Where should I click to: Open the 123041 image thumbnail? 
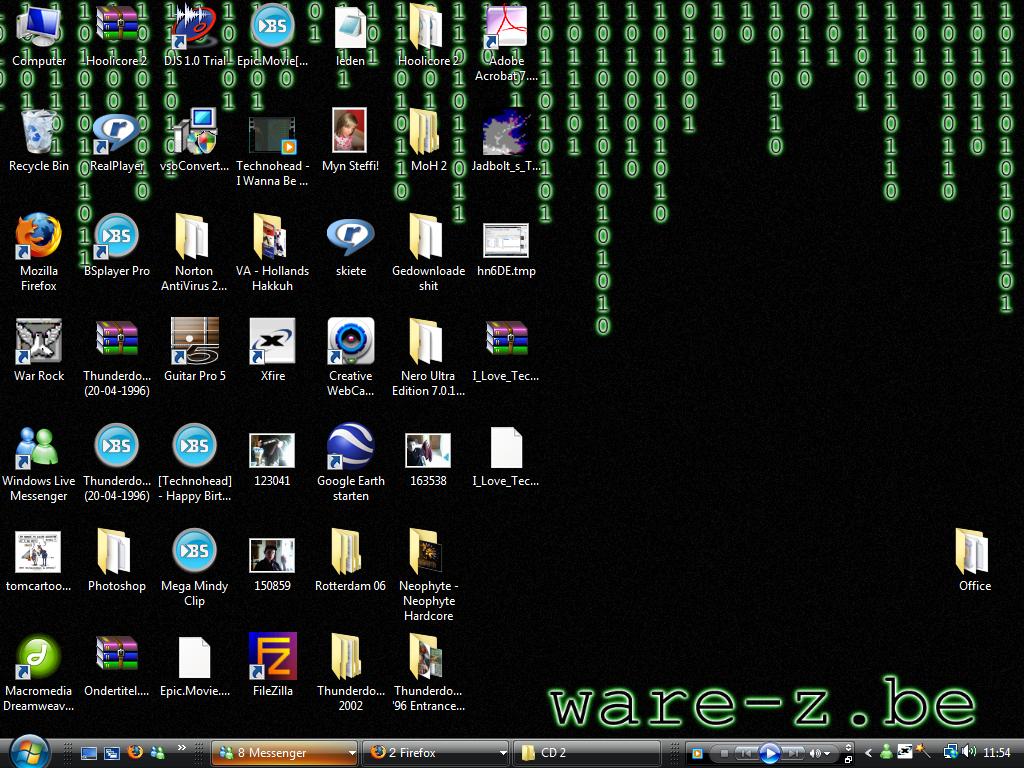(x=272, y=460)
